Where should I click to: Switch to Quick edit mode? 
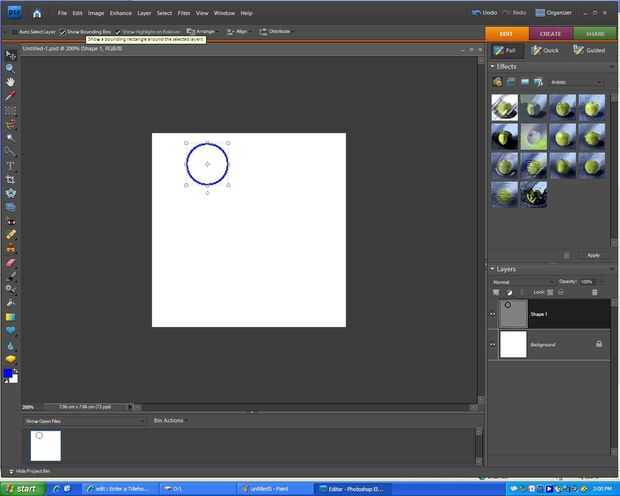545,51
